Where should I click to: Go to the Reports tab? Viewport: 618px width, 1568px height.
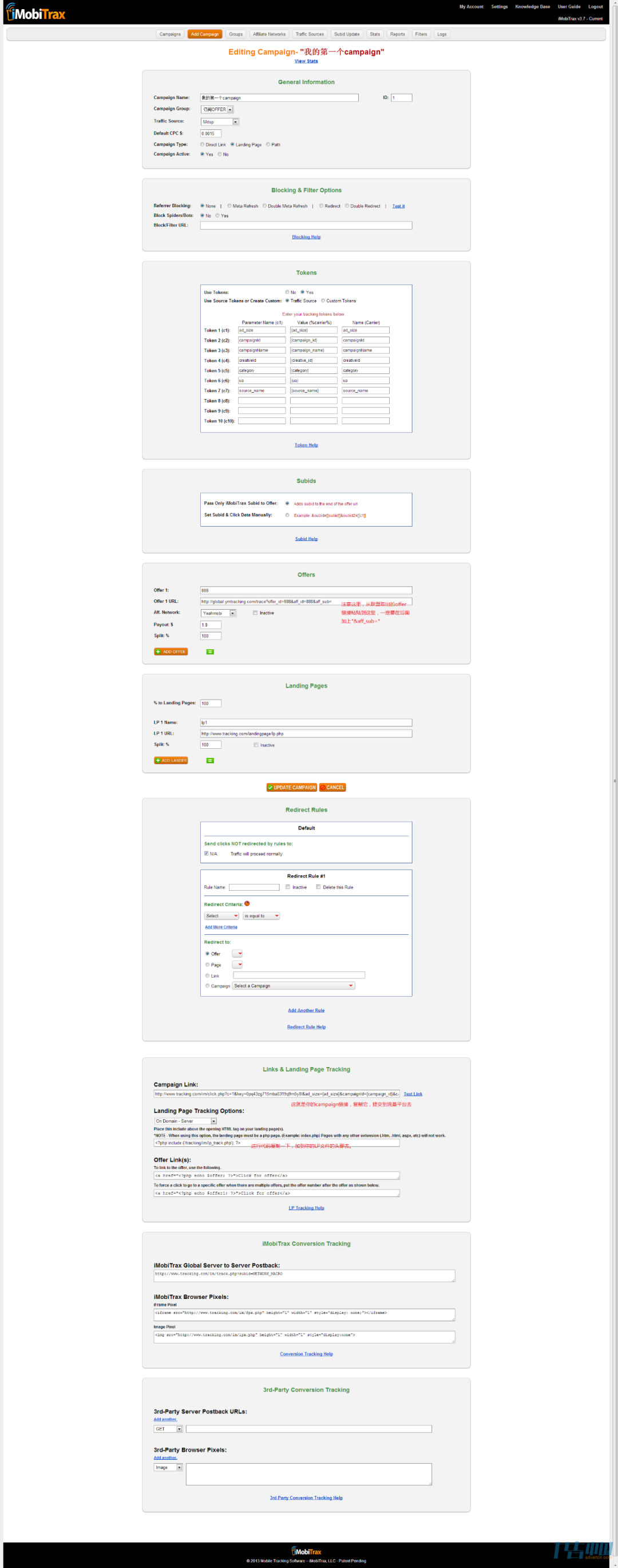click(x=397, y=34)
